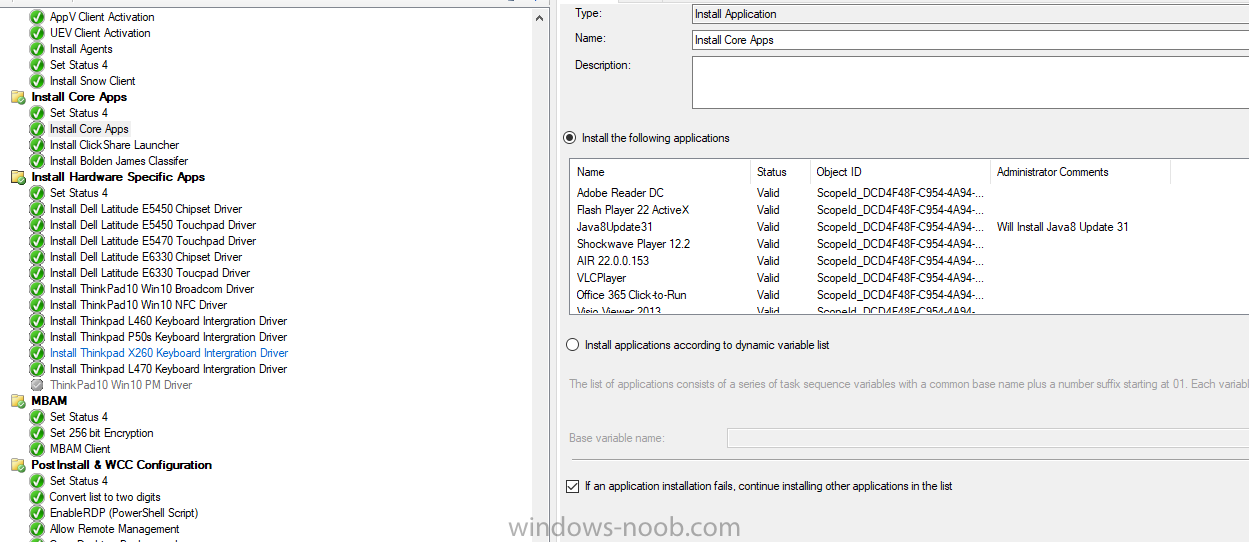Click the Description text box
1249x542 pixels.
pos(970,82)
